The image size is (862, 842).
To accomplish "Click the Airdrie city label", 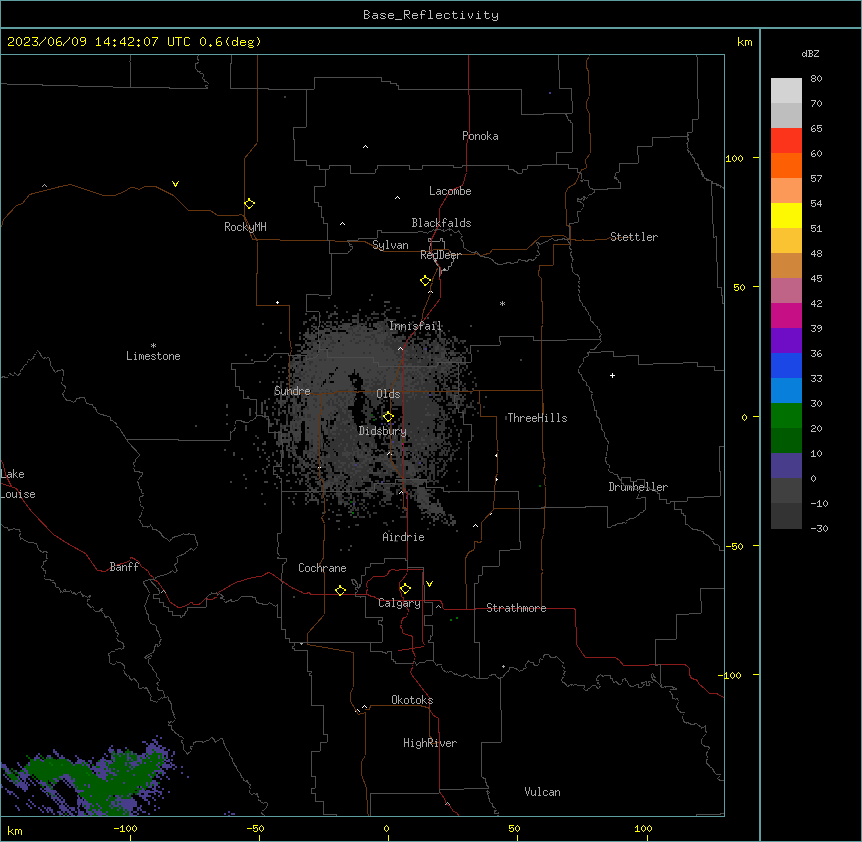I will 404,537.
